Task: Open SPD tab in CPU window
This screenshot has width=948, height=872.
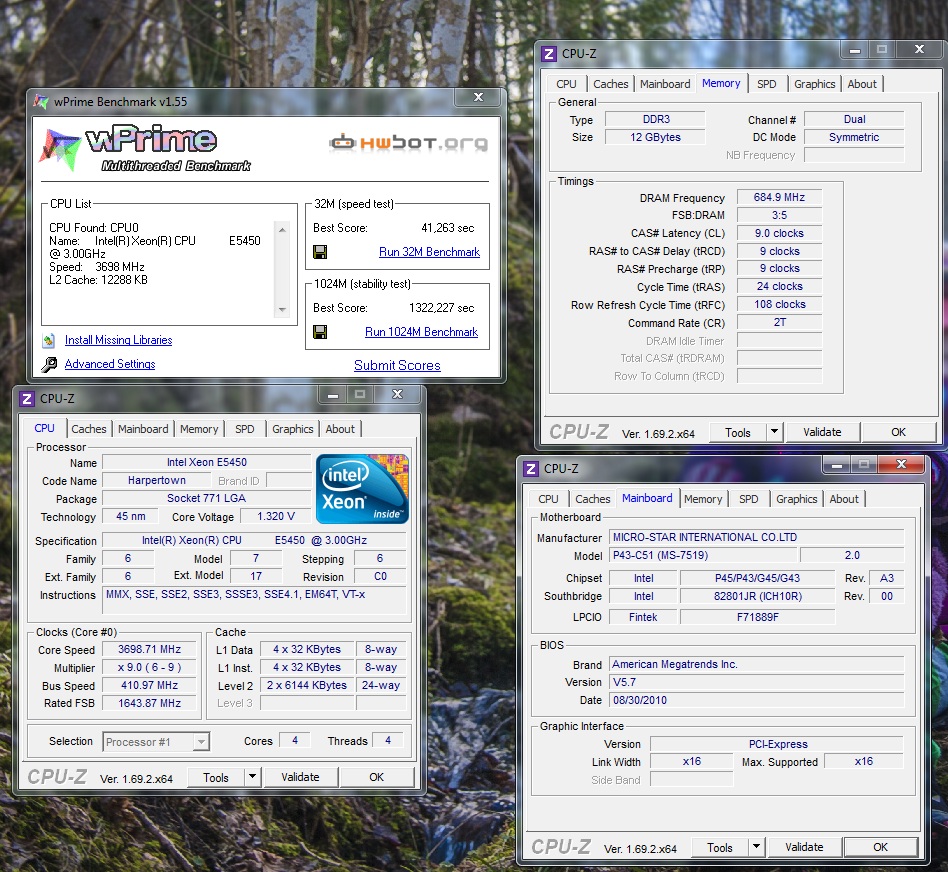Action: coord(245,429)
